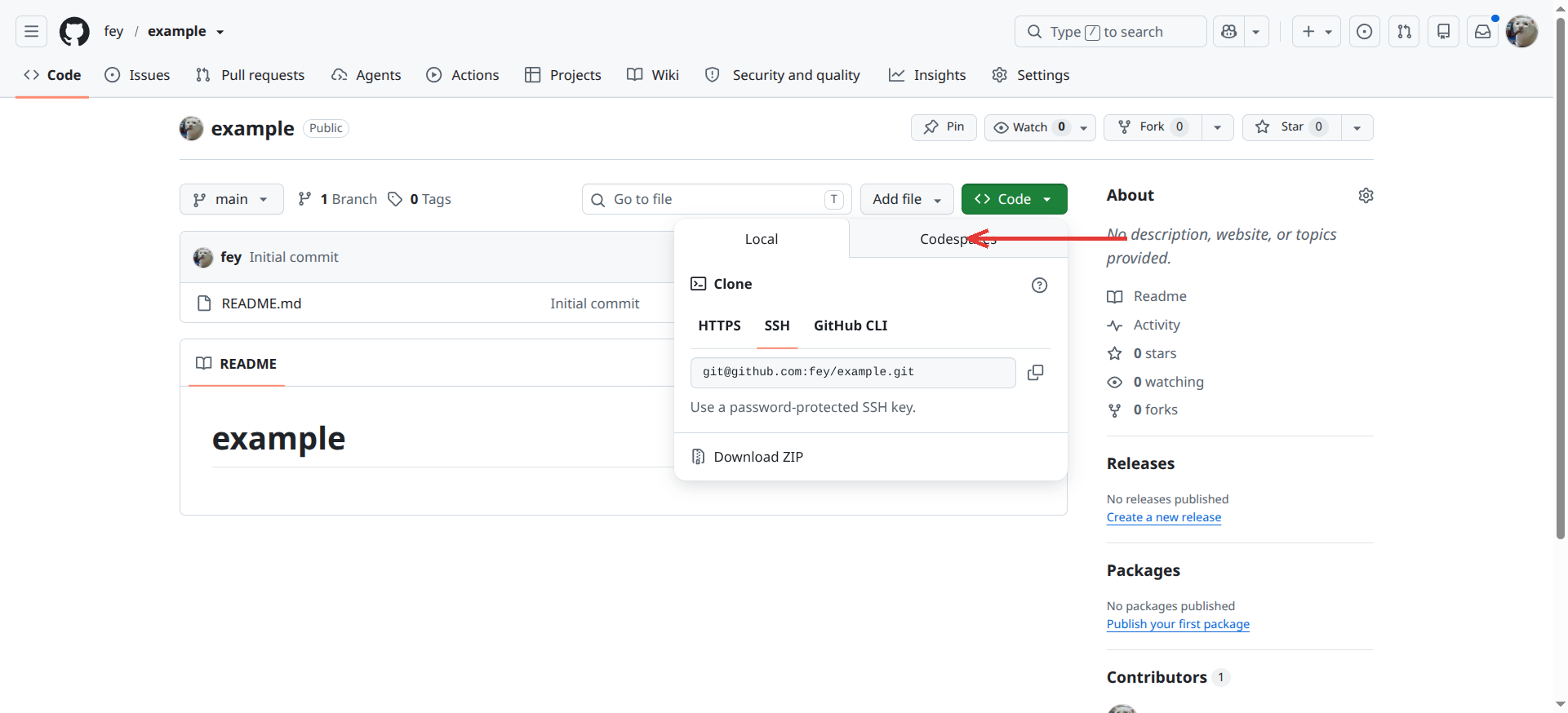This screenshot has width=1568, height=713.
Task: View the 1 Branch link
Action: (x=337, y=199)
